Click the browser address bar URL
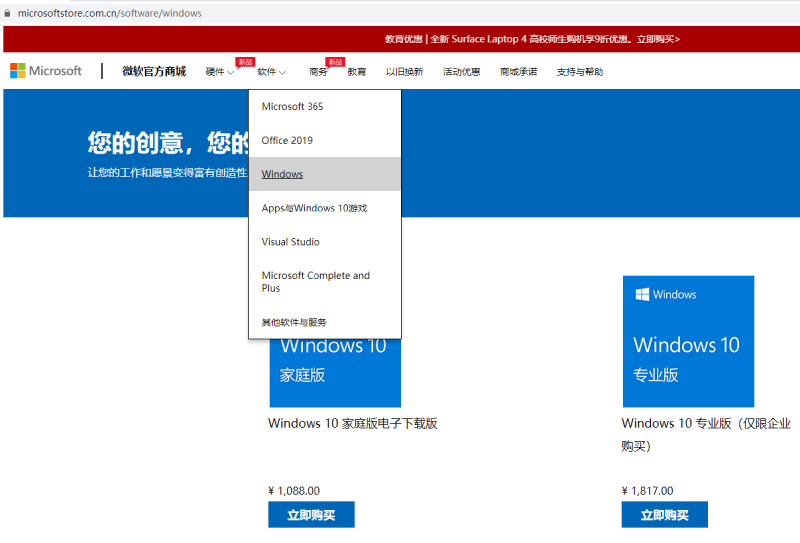This screenshot has width=800, height=543. (x=110, y=13)
